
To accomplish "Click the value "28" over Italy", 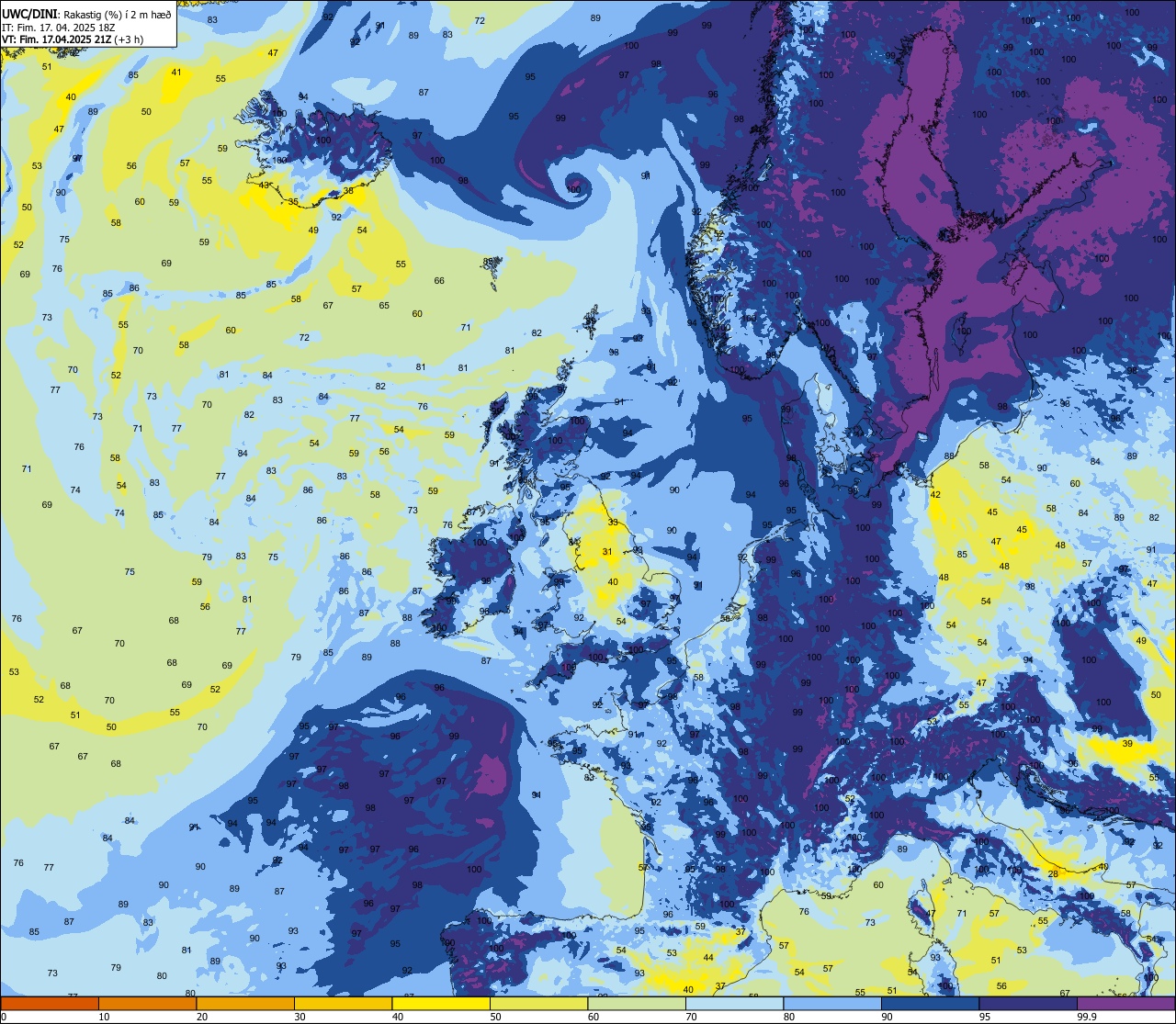I will tap(1053, 873).
